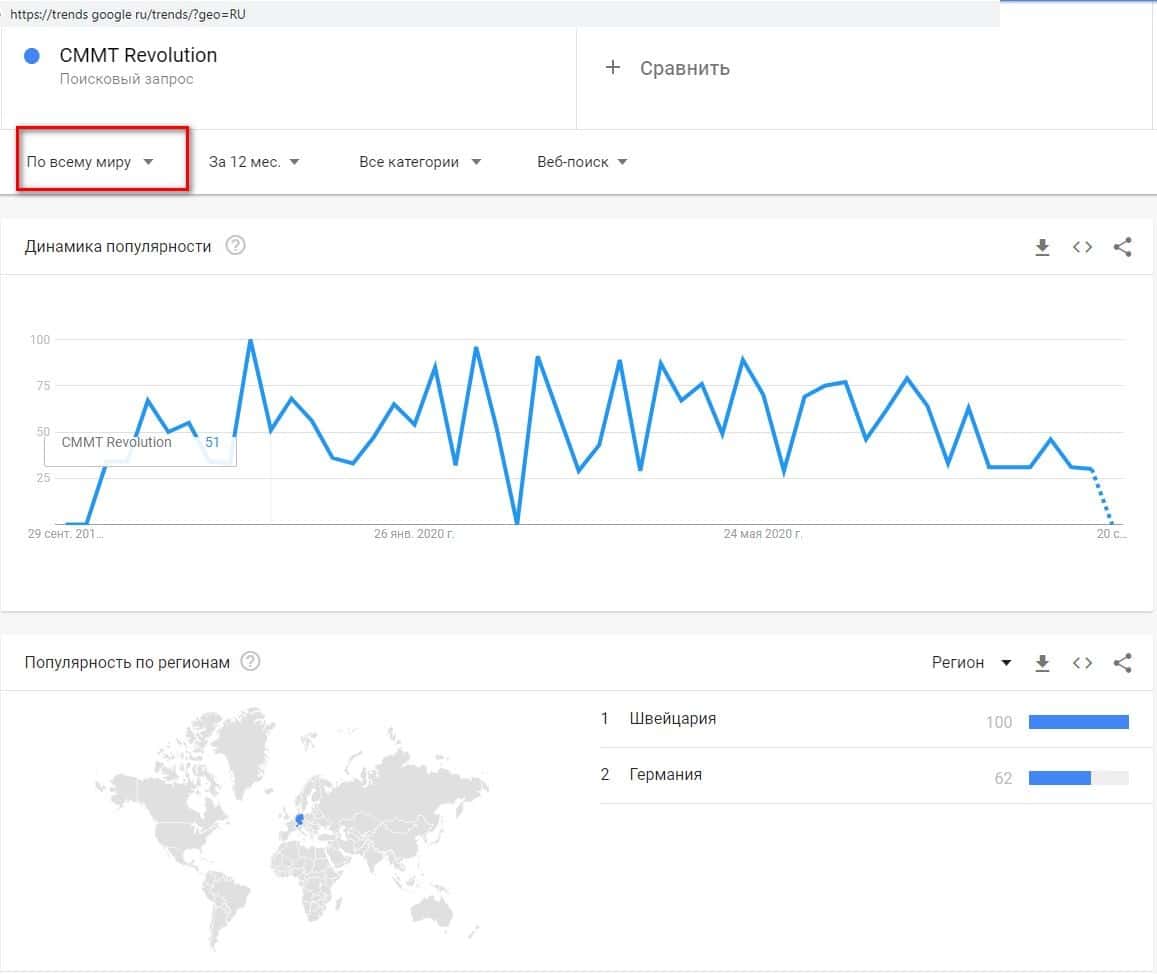Click the highlighted dot on the world map

pyautogui.click(x=299, y=821)
